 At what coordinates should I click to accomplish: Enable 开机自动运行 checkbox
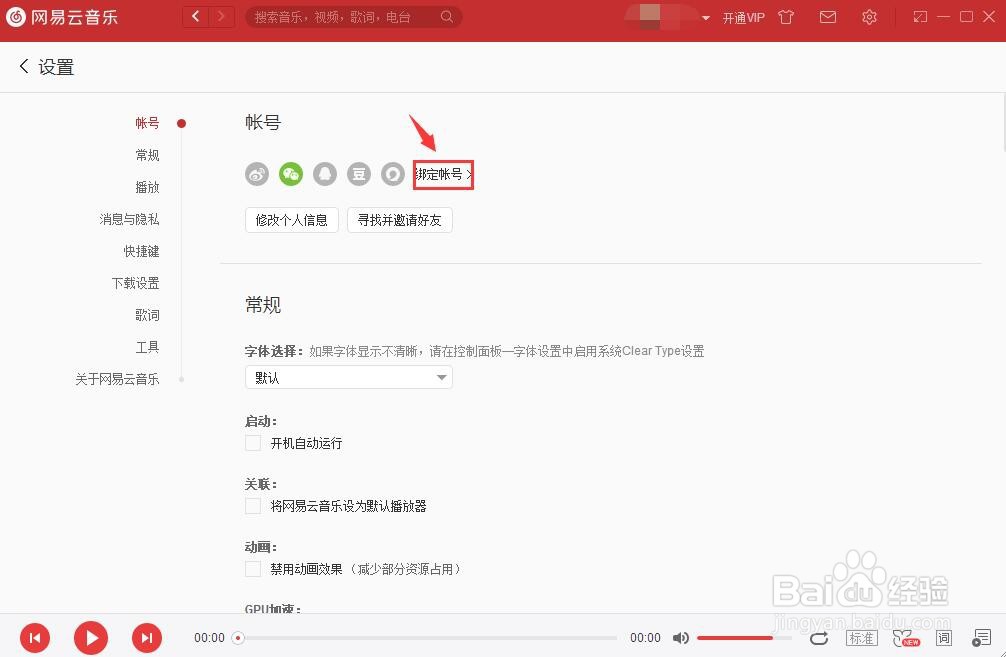point(253,443)
